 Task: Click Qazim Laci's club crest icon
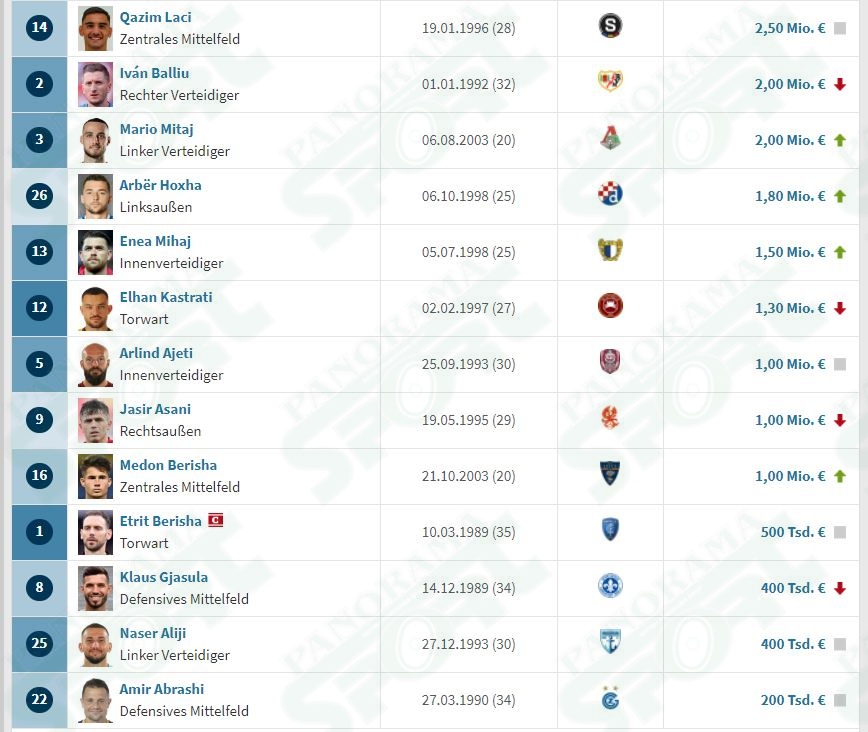tap(610, 25)
